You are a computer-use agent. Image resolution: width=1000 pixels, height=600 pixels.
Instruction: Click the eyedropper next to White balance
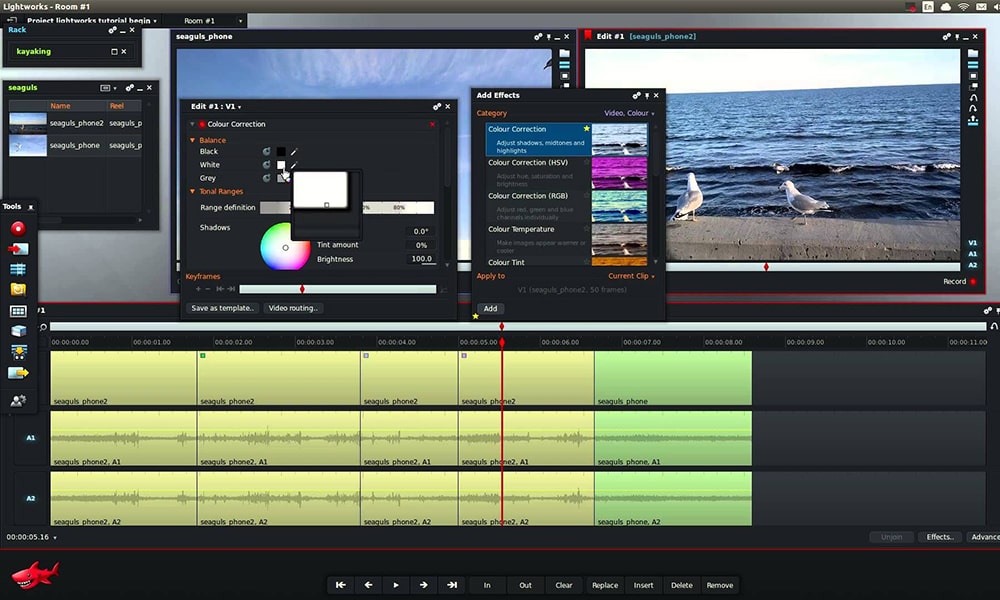[294, 165]
